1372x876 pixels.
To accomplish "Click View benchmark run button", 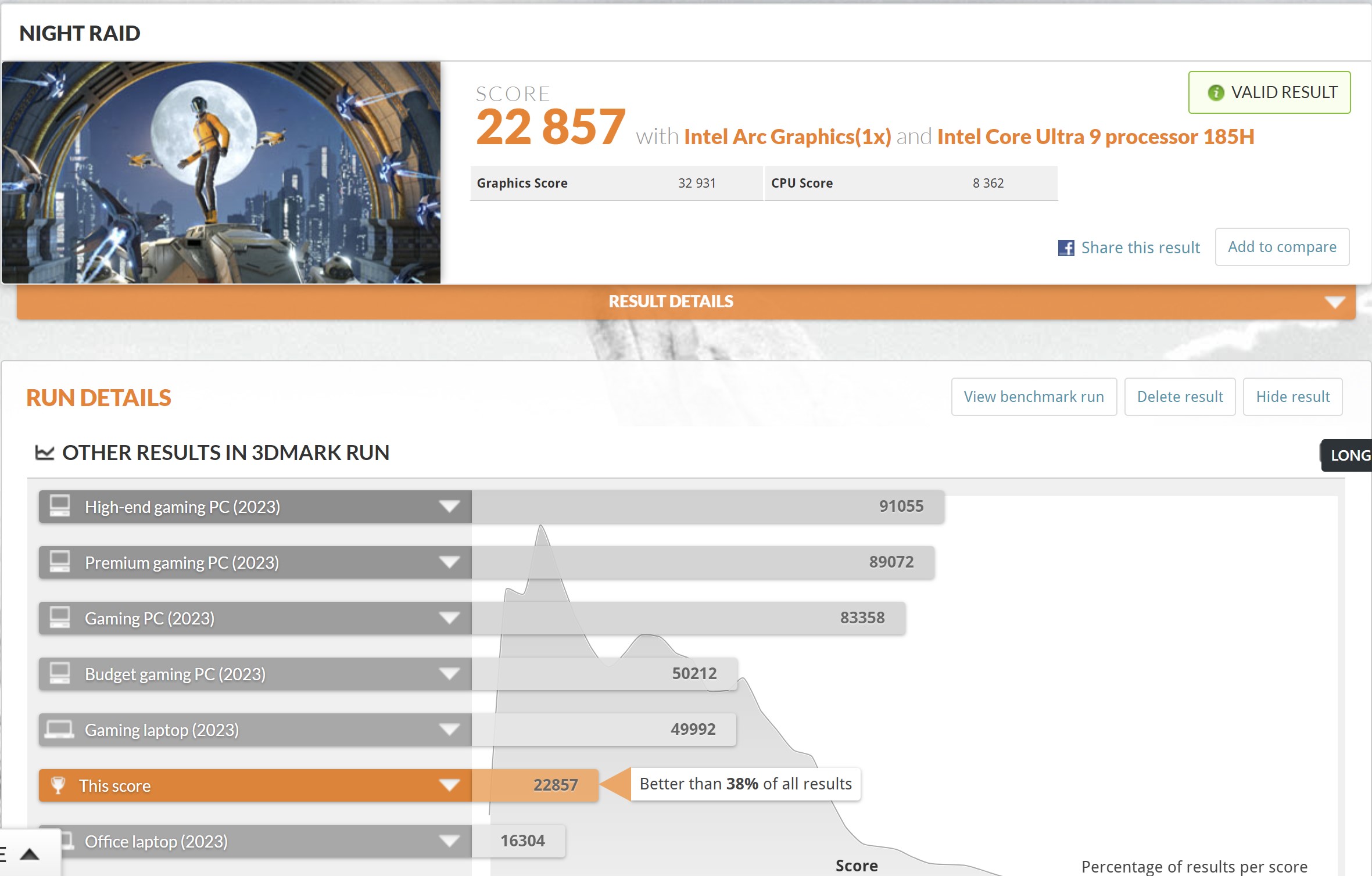I will (x=1034, y=397).
